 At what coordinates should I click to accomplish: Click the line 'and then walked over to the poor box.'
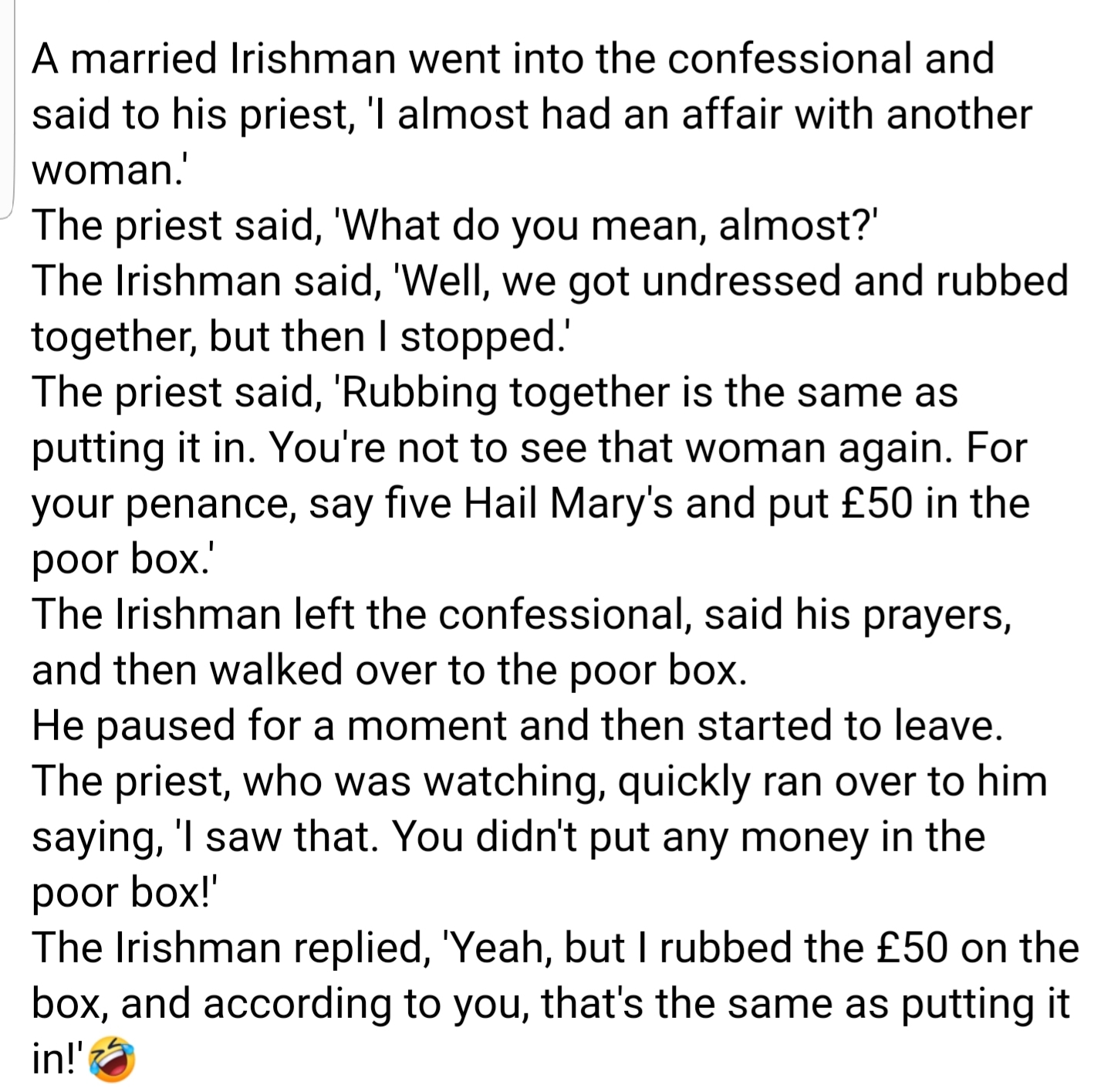coord(390,671)
